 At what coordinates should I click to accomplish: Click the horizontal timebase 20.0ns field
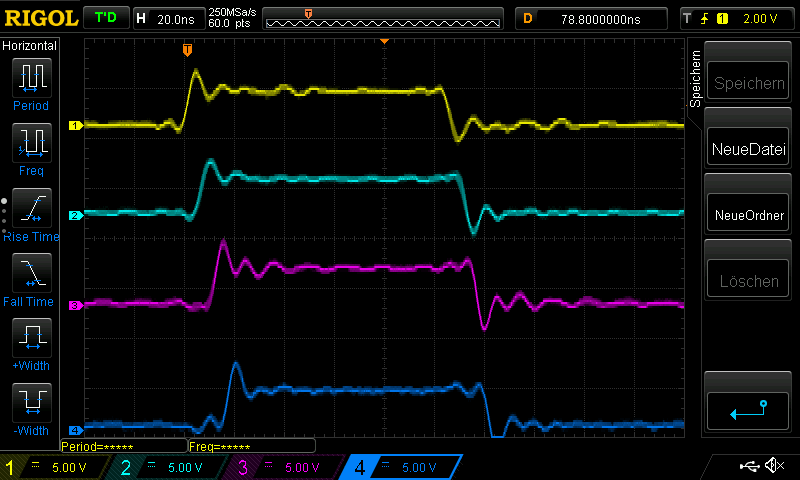169,19
